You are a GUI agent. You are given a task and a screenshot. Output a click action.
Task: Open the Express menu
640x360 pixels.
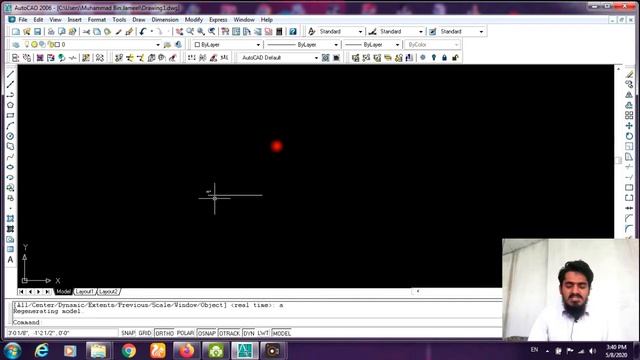click(x=218, y=20)
